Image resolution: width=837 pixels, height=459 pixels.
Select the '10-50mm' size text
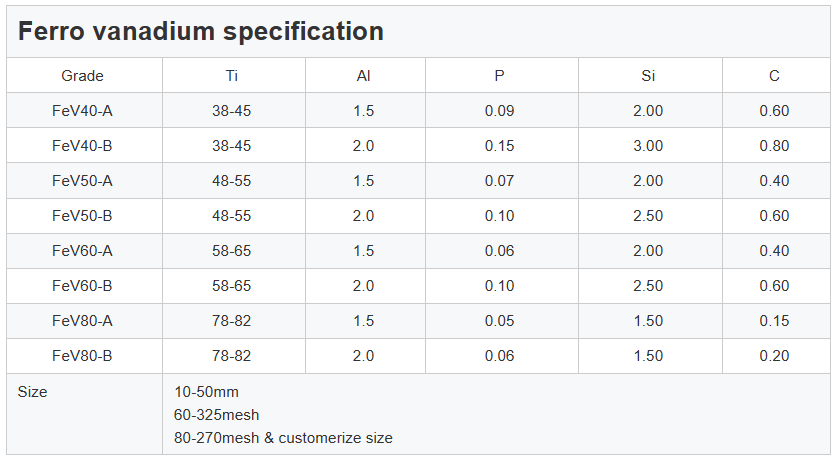[206, 392]
